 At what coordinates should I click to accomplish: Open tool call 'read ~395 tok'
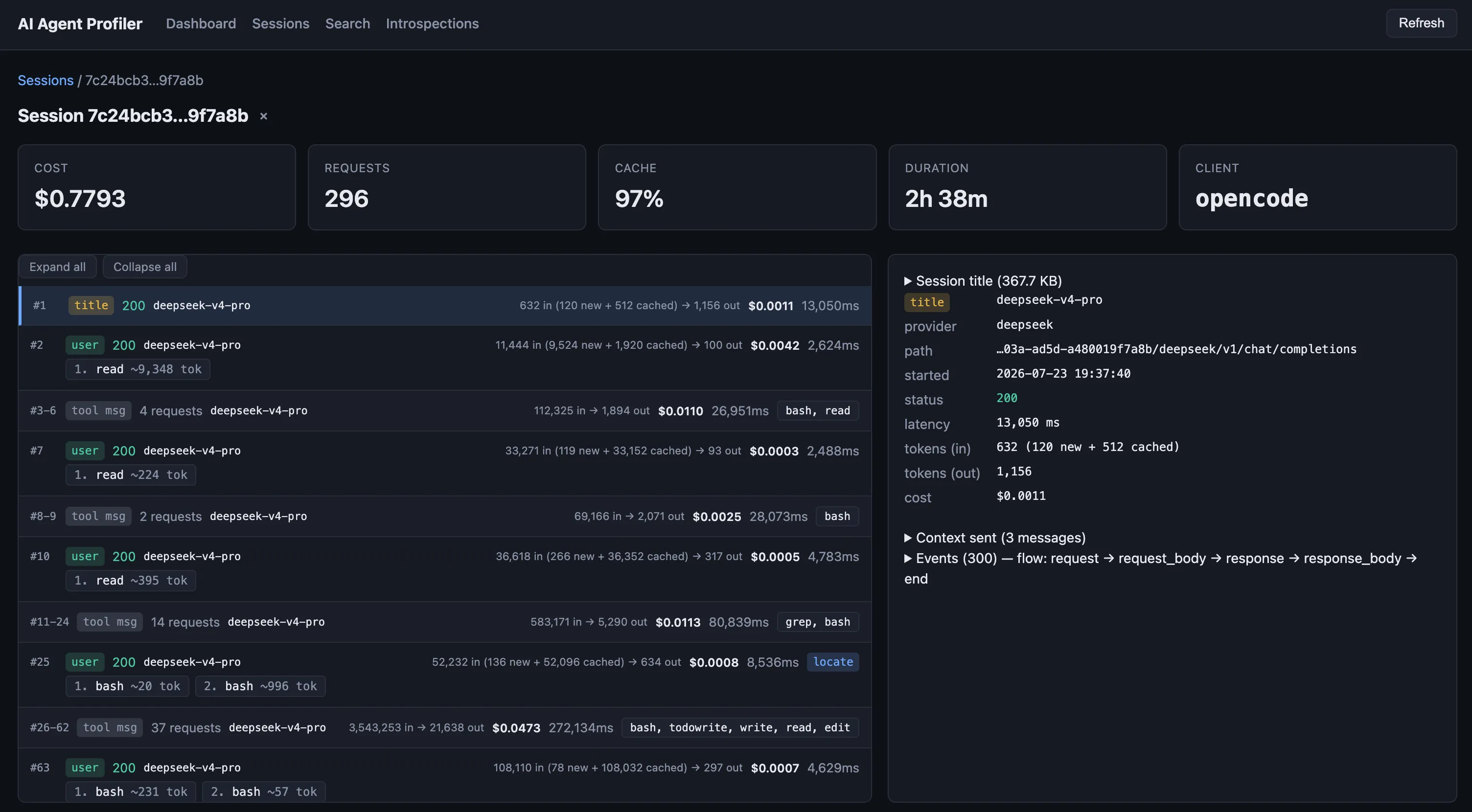point(131,580)
